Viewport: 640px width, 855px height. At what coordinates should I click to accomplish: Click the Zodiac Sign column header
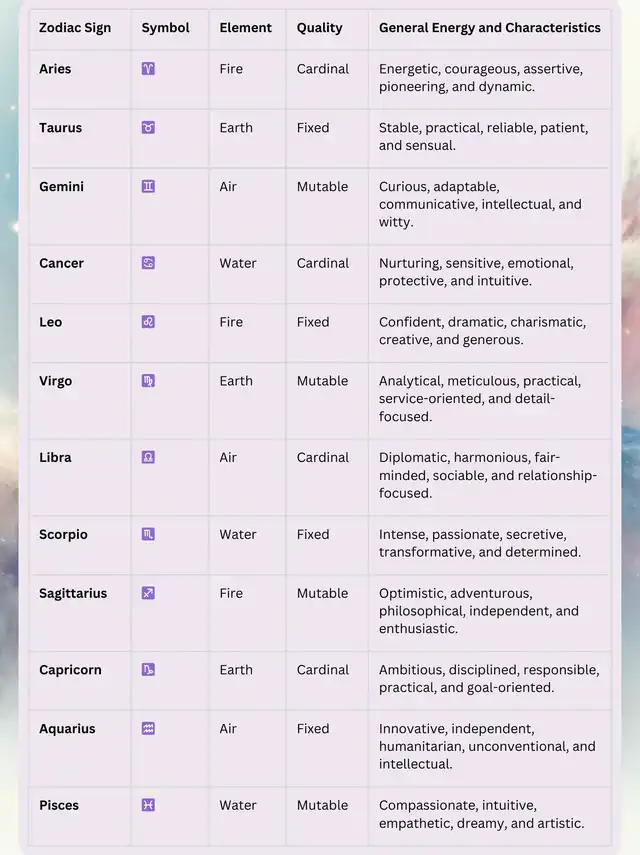point(75,28)
